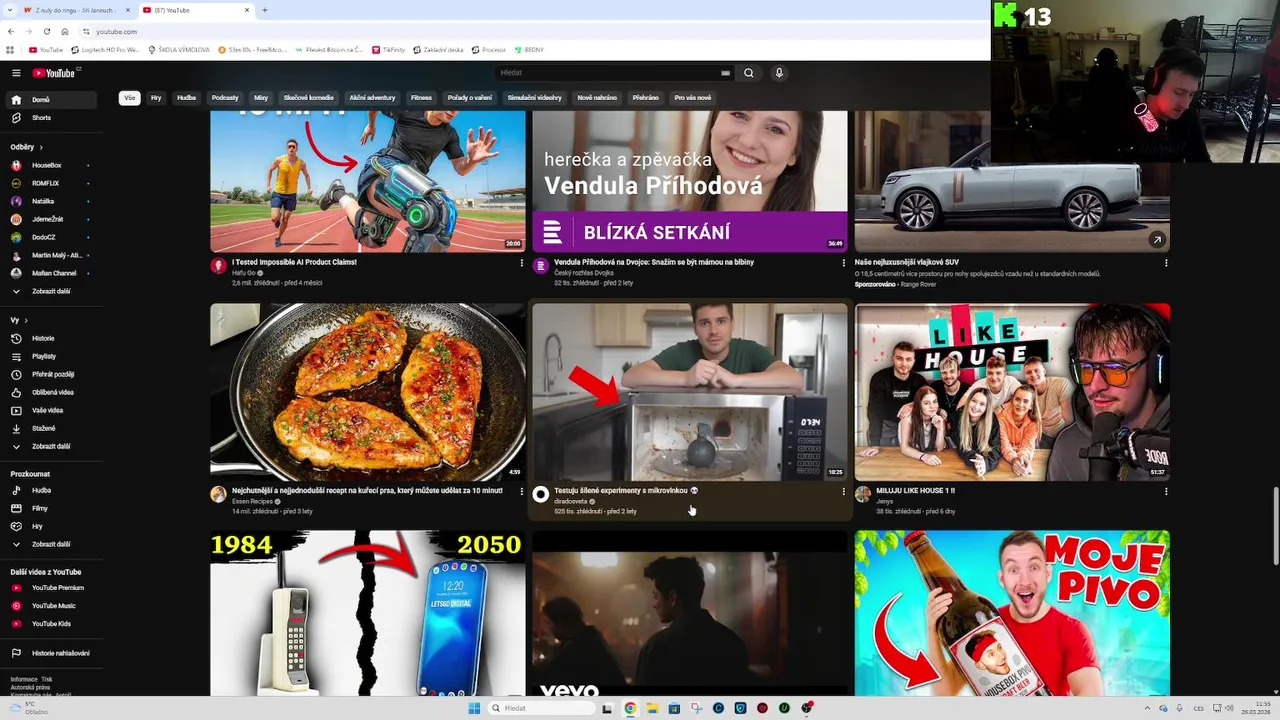
Task: Open a new browser tab
Action: point(264,10)
